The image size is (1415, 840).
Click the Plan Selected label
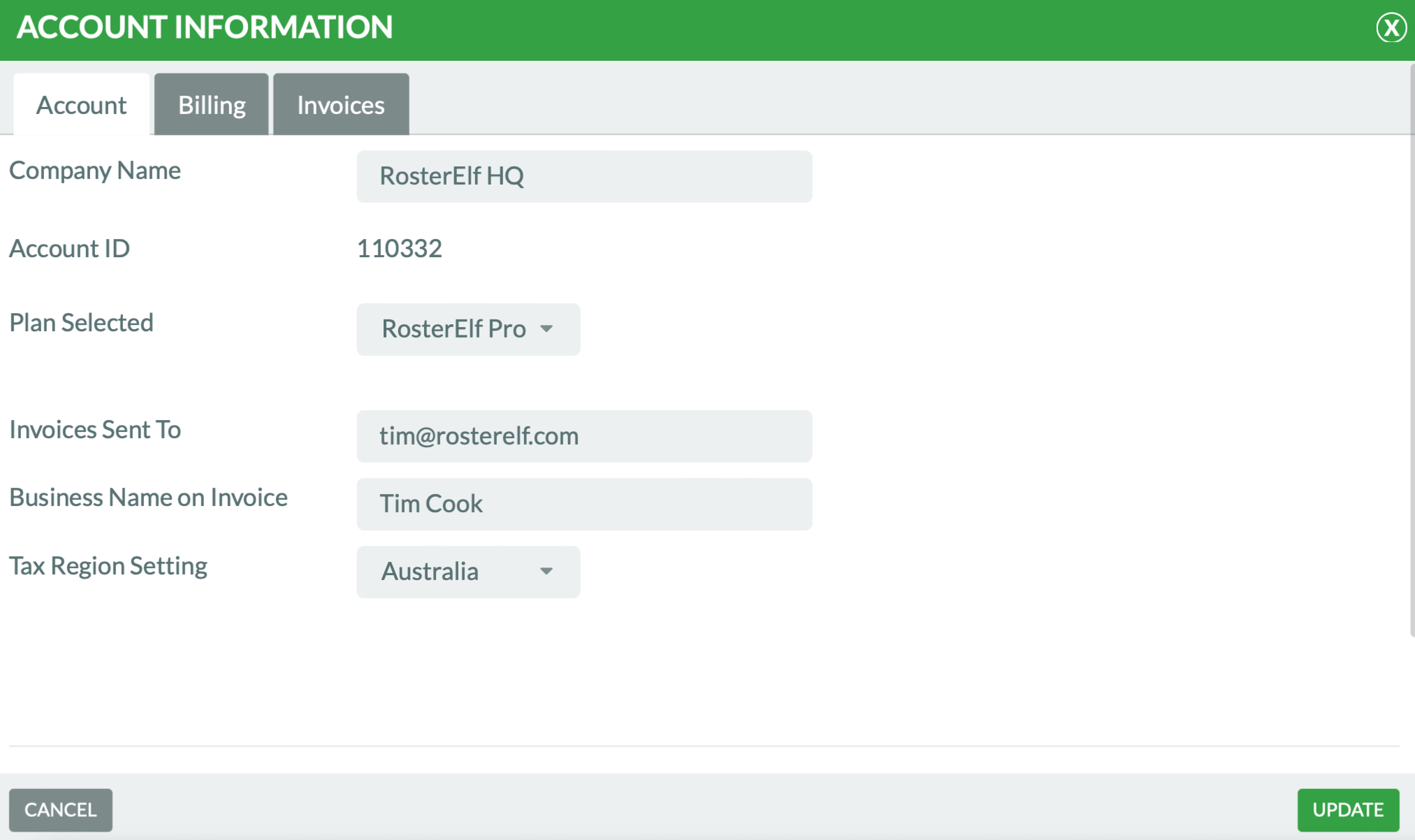81,322
